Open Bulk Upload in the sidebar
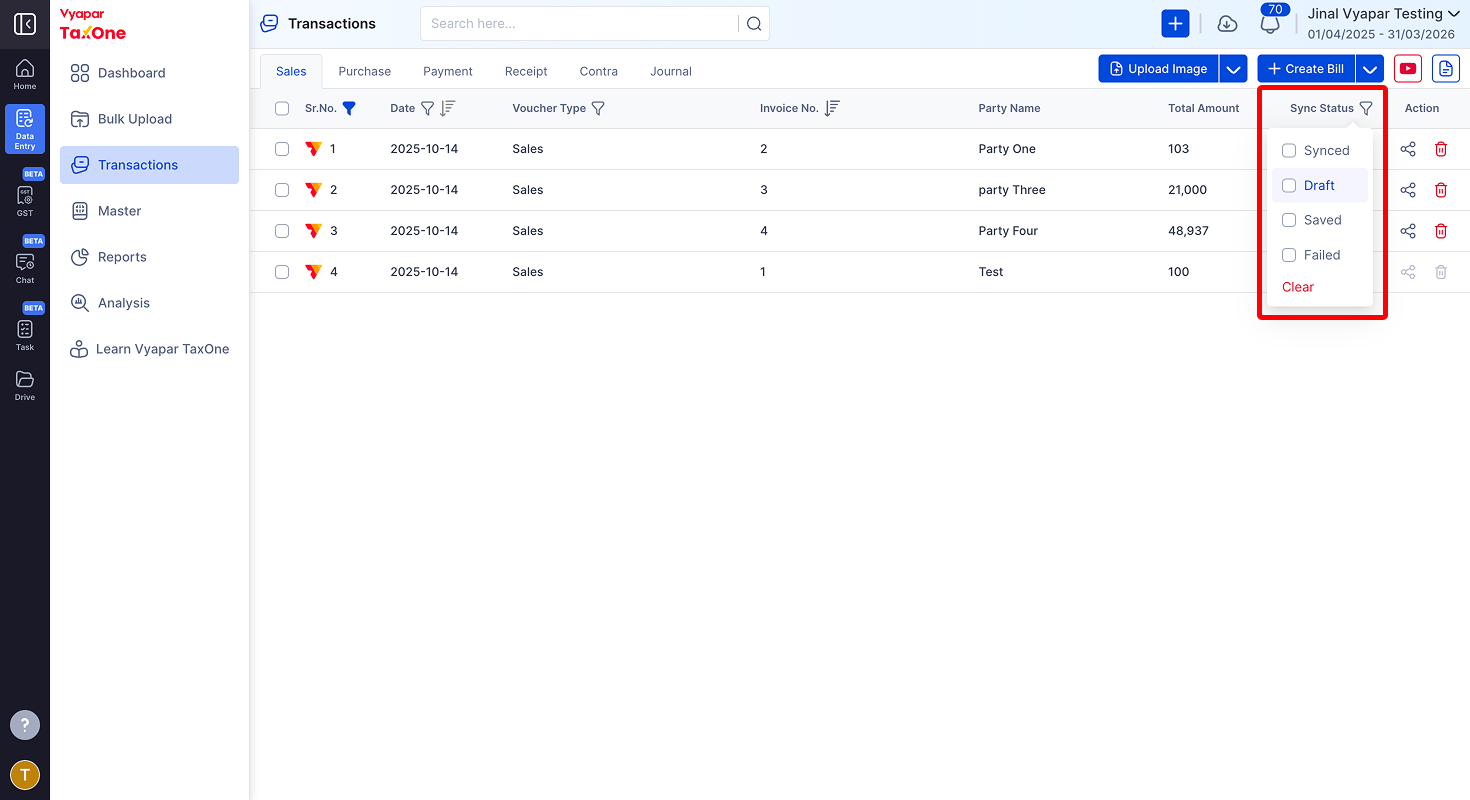Image resolution: width=1470 pixels, height=800 pixels. tap(149, 119)
